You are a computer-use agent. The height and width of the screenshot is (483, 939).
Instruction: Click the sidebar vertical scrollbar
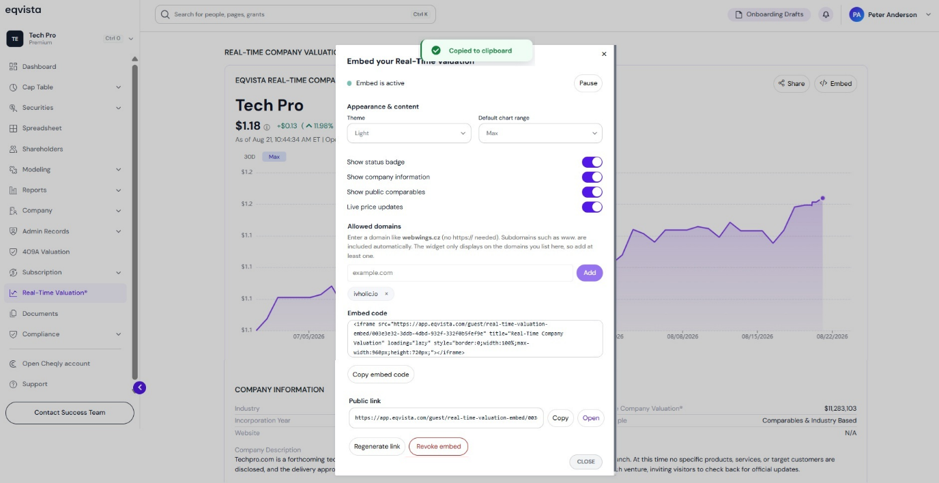click(x=135, y=221)
